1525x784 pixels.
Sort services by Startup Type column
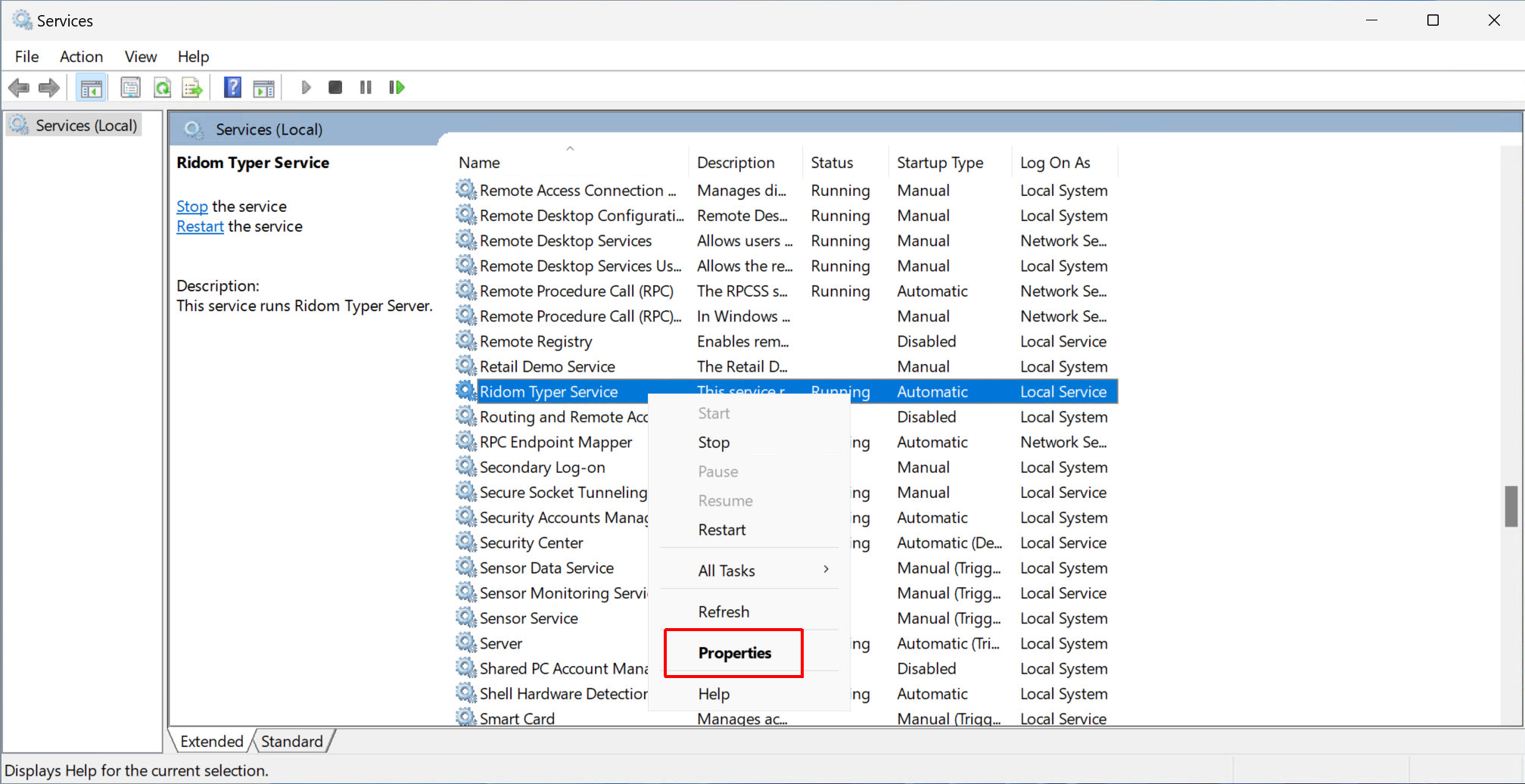click(940, 163)
